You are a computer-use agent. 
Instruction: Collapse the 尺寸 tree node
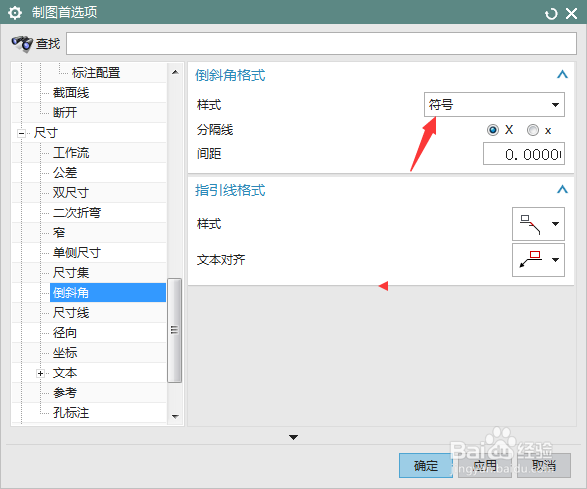22,133
